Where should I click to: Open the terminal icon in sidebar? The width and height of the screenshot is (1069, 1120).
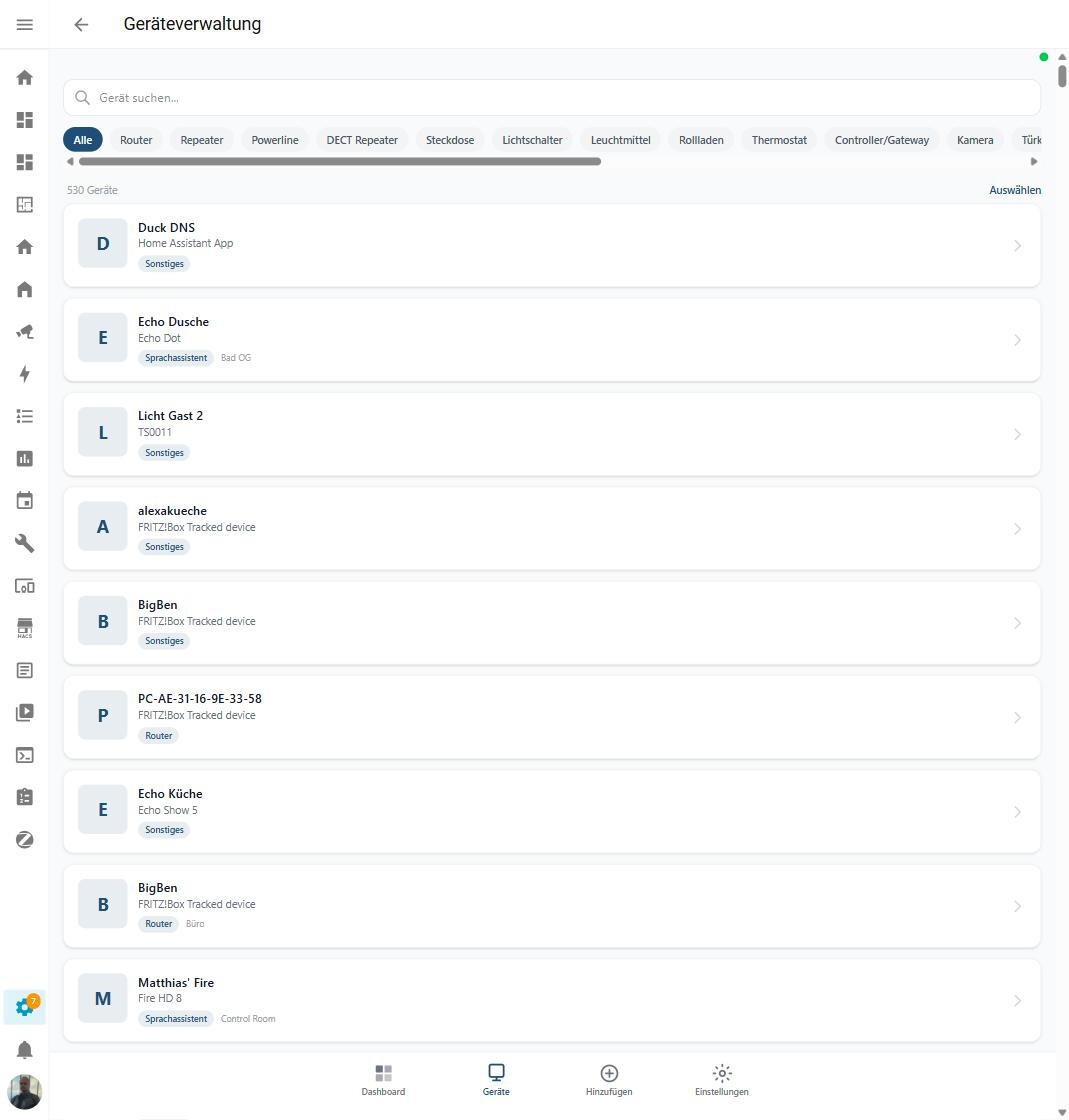pyautogui.click(x=25, y=755)
